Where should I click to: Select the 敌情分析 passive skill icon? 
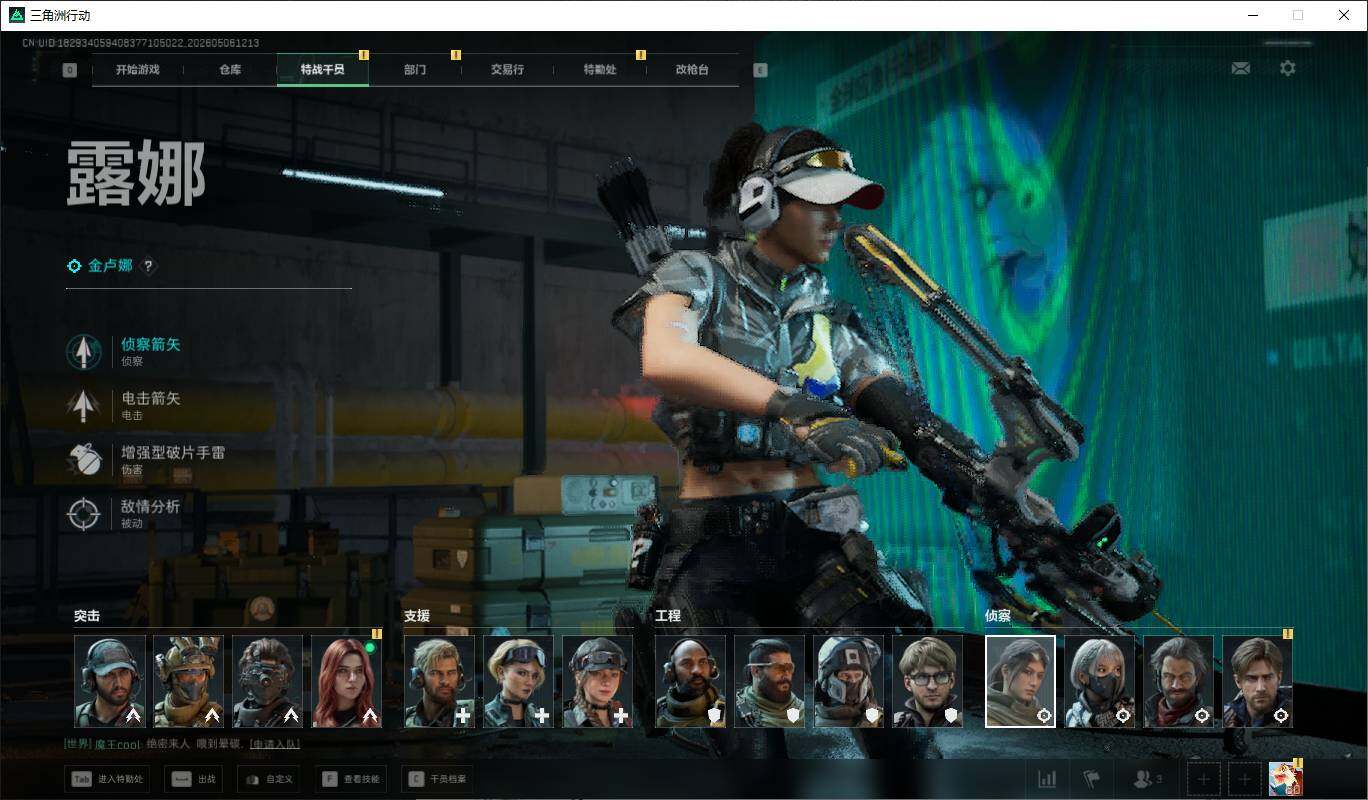[84, 513]
